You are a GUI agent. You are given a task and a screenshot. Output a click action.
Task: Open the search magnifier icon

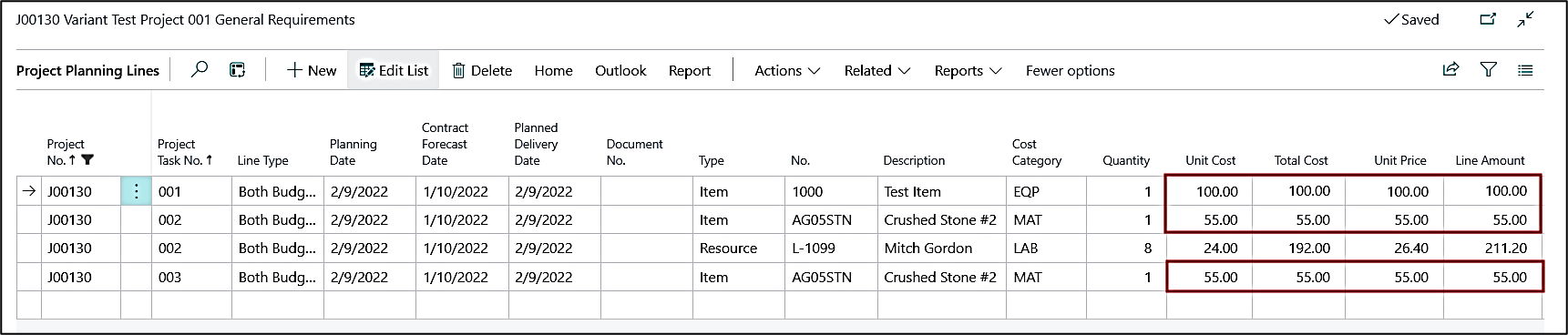click(200, 70)
